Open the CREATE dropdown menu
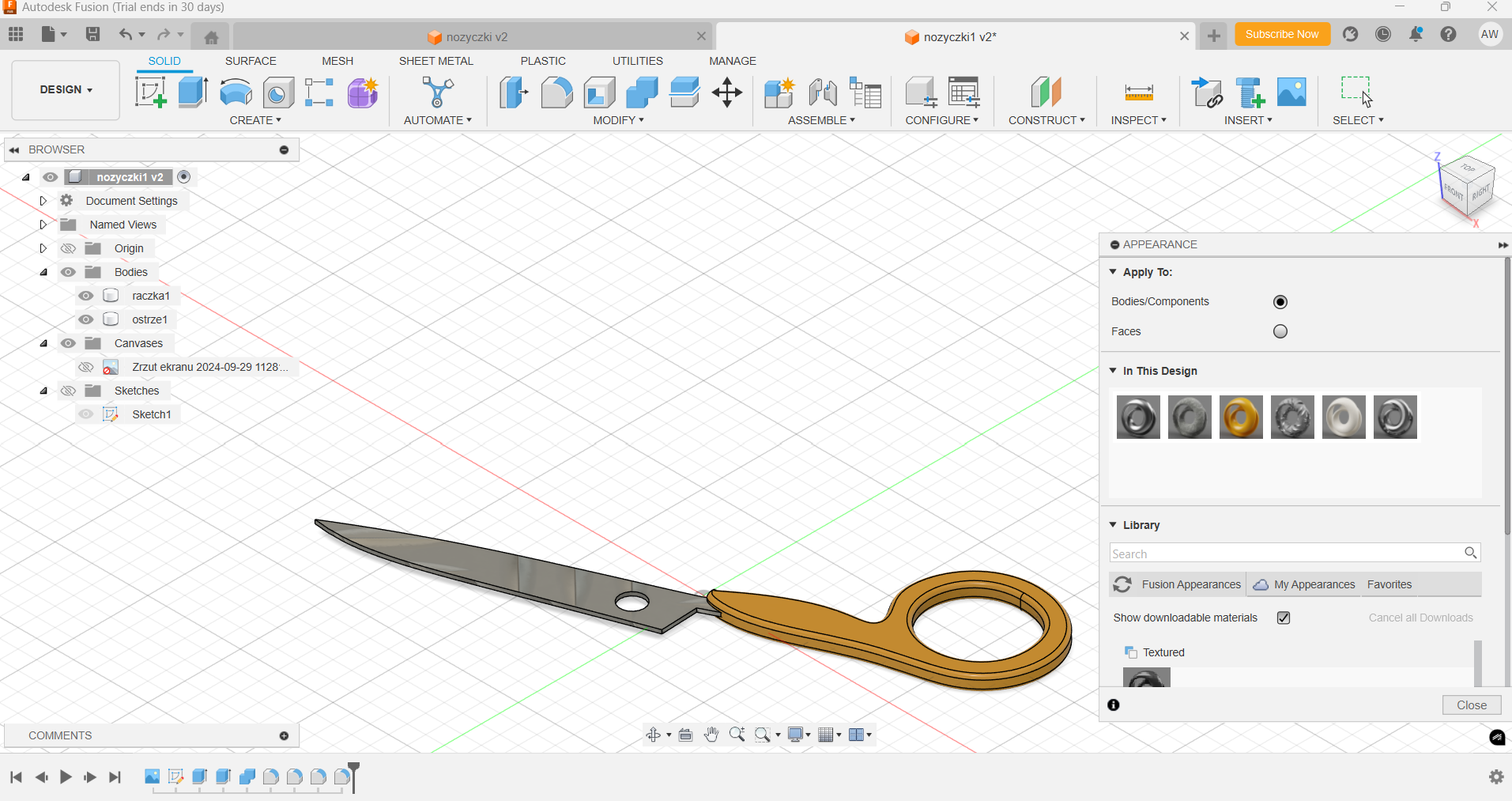The image size is (1512, 801). [255, 120]
